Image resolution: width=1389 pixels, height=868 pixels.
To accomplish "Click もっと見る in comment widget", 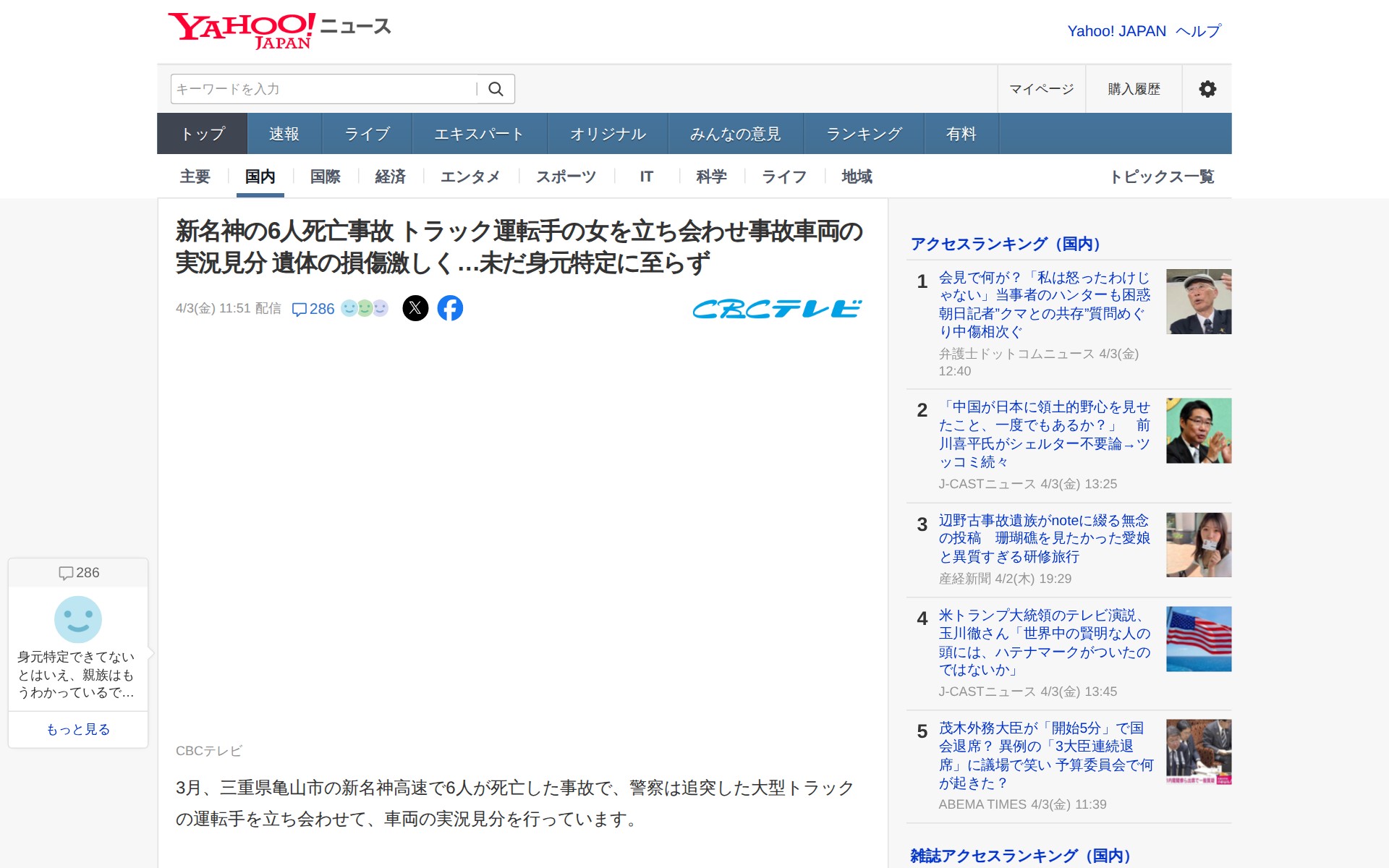I will coord(78,729).
